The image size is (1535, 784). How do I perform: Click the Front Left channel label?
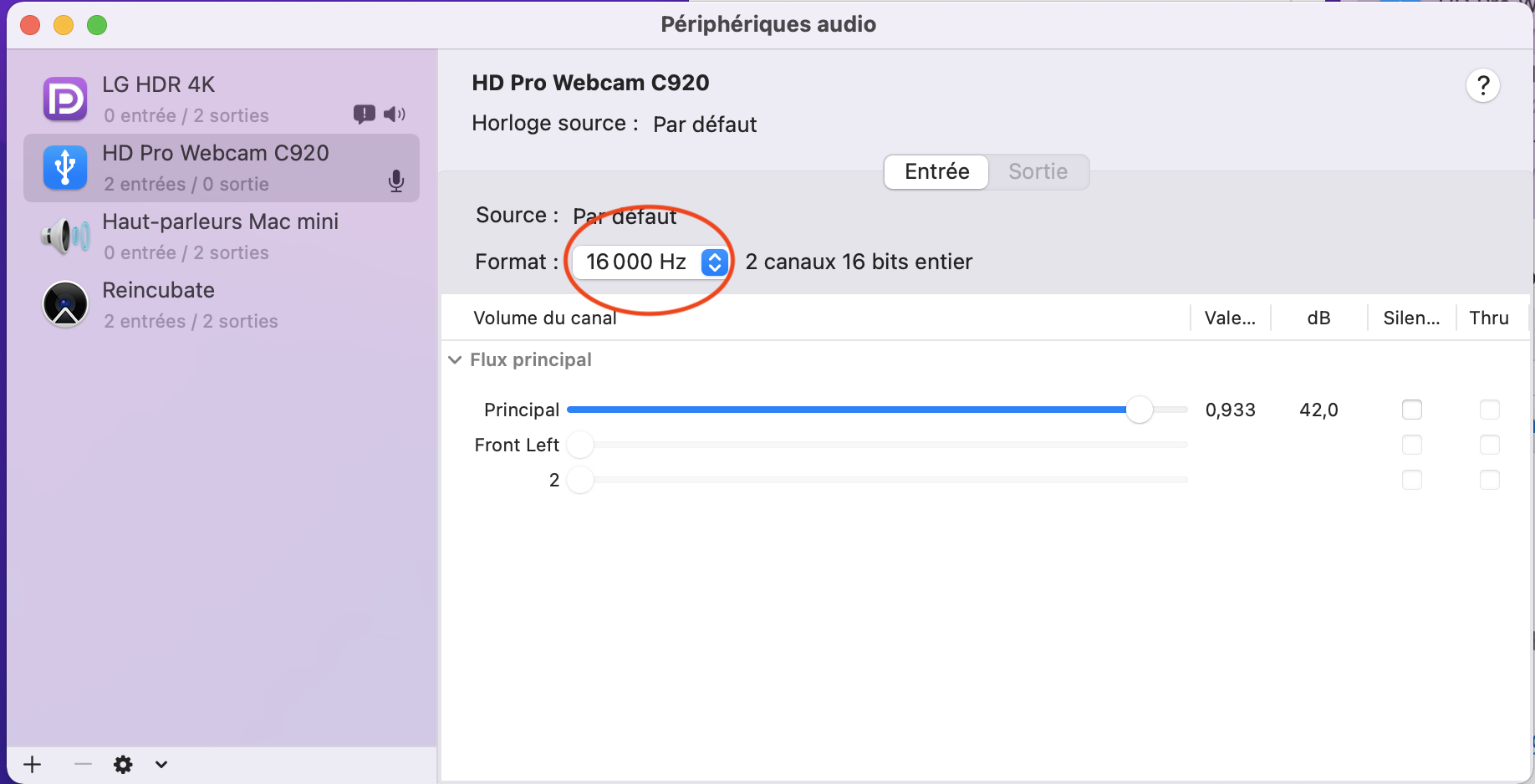pyautogui.click(x=517, y=445)
